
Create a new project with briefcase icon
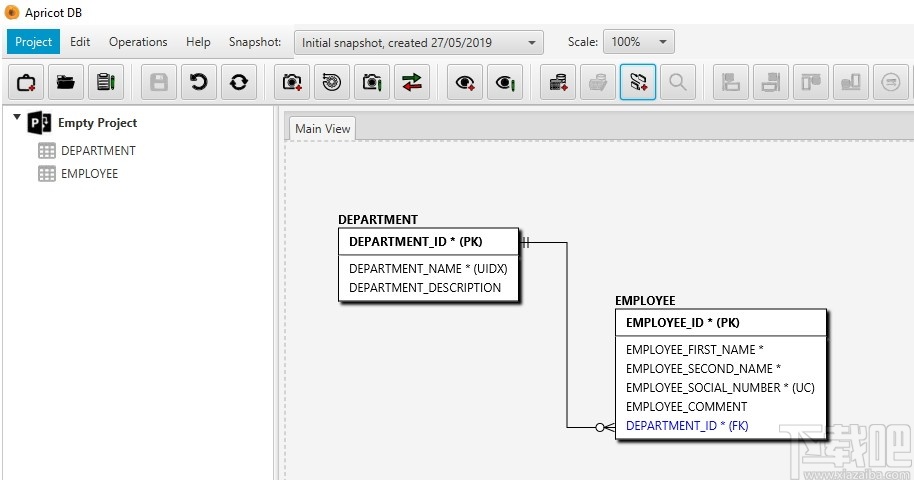pos(26,82)
